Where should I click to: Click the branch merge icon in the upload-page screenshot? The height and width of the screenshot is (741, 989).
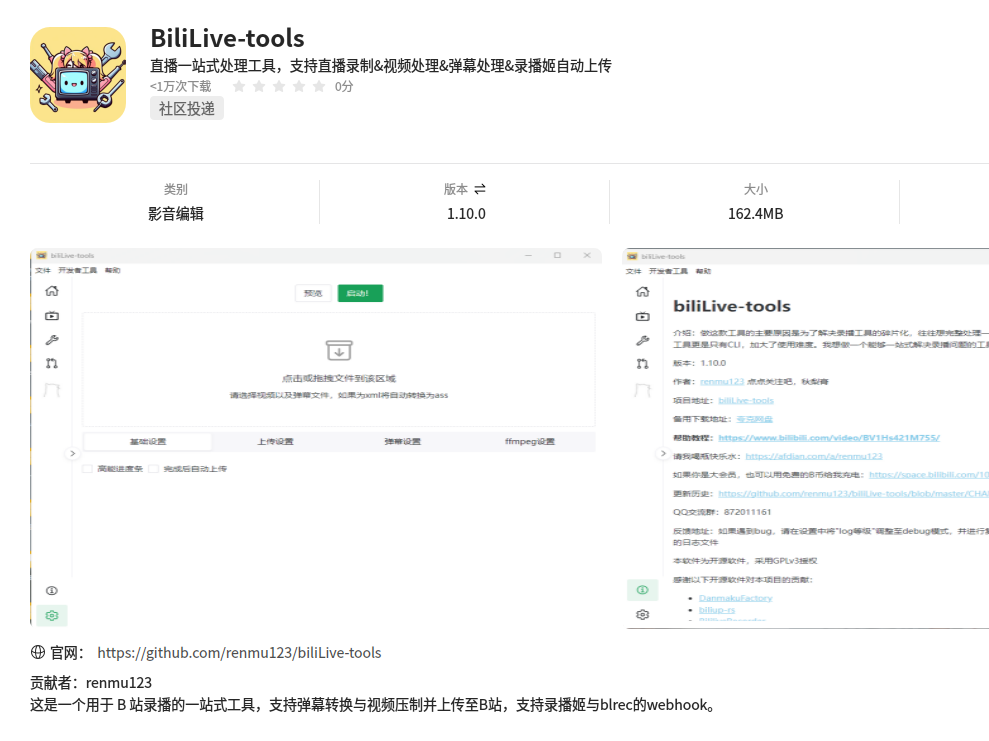pos(52,363)
